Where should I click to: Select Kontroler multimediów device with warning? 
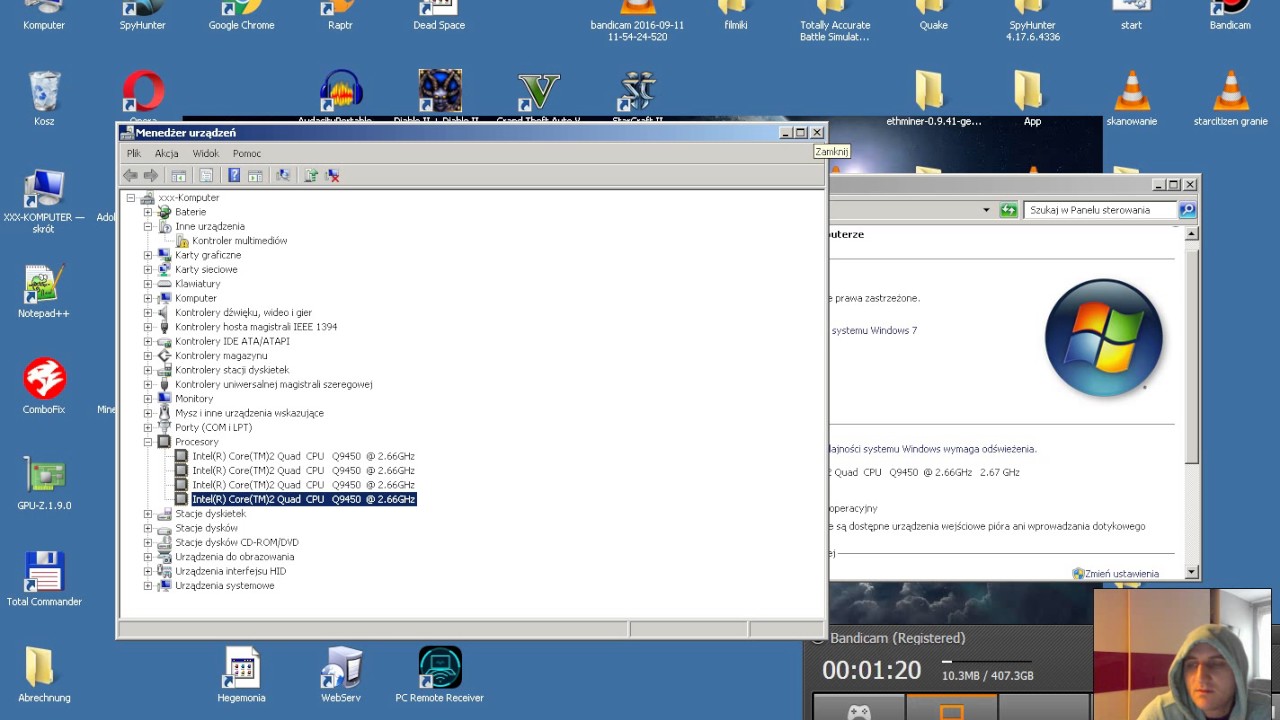pos(239,241)
